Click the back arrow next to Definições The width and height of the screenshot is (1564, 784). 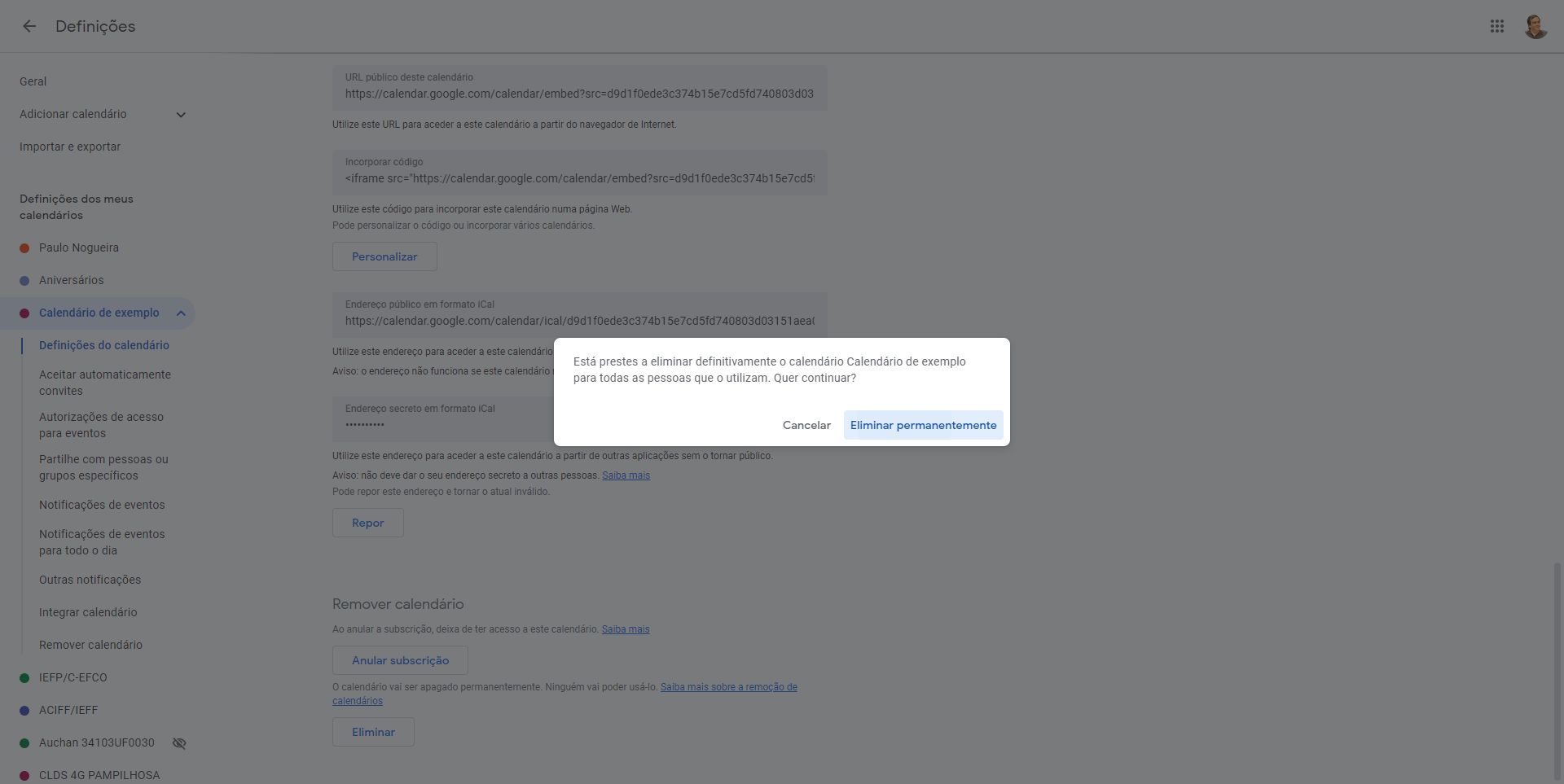coord(29,26)
